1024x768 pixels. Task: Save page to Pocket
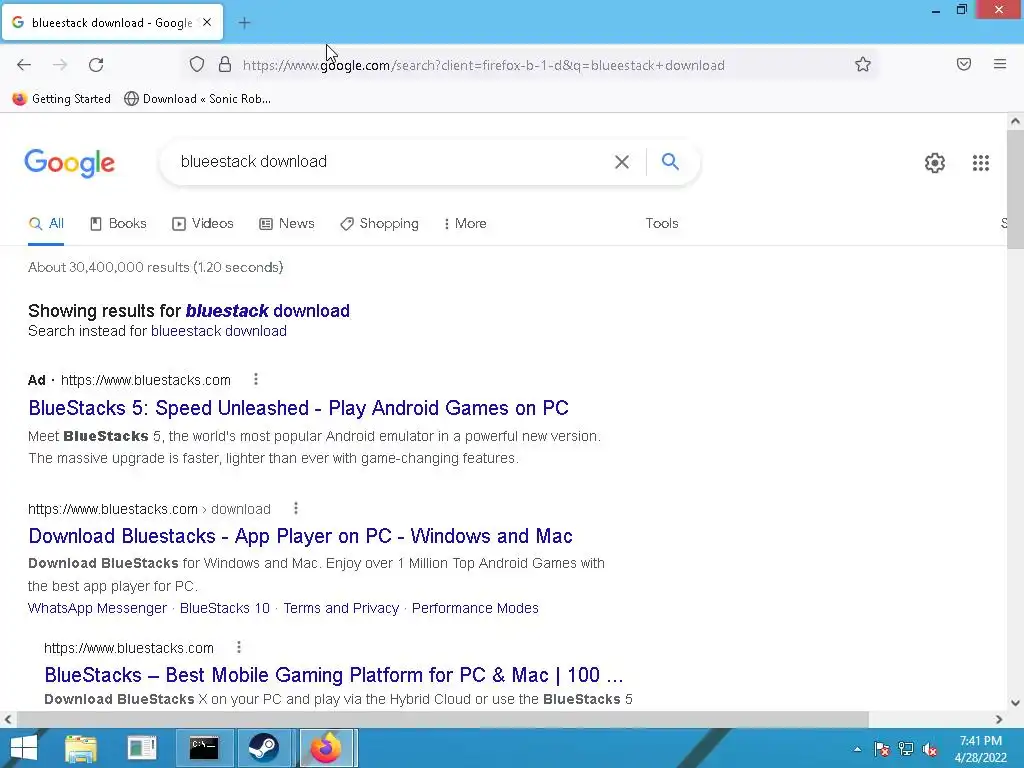(963, 64)
